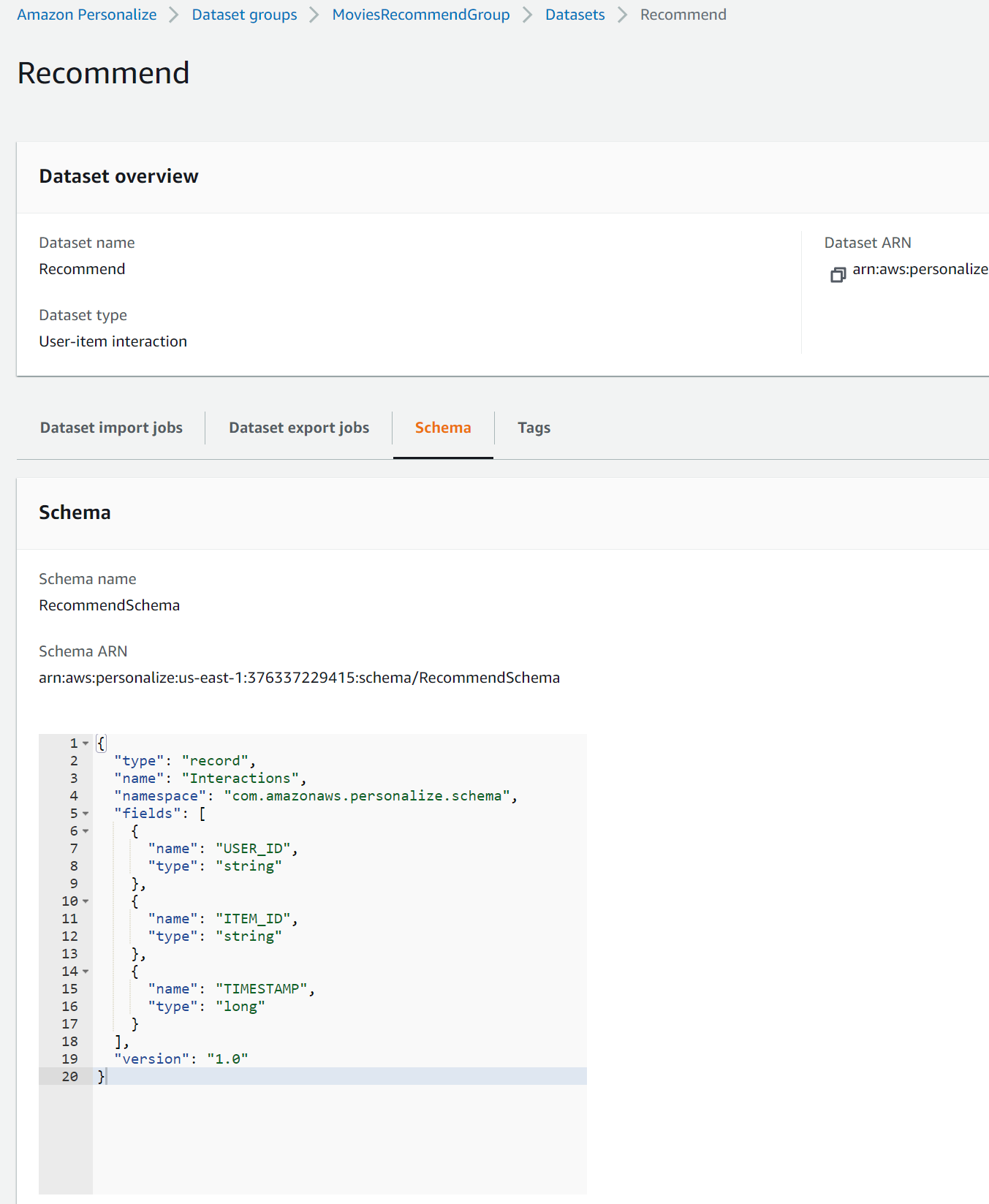989x1204 pixels.
Task: Collapse the root JSON object at line 1
Action: point(86,743)
